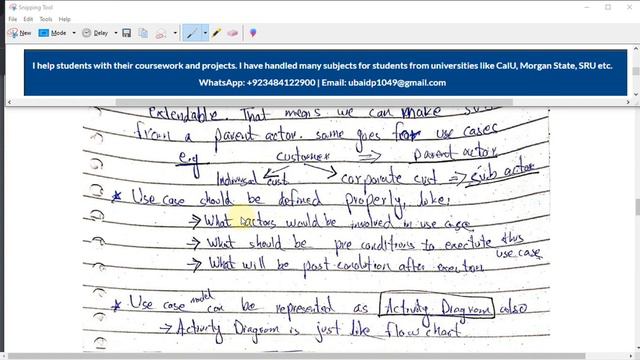Click the handwritten 'sub actor' text
The height and width of the screenshot is (360, 640).
503,173
